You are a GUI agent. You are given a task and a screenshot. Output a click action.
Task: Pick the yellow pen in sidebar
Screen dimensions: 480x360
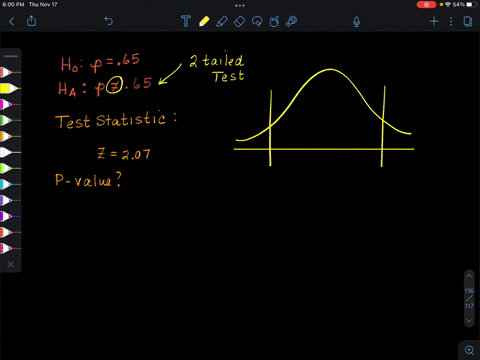coord(10,88)
